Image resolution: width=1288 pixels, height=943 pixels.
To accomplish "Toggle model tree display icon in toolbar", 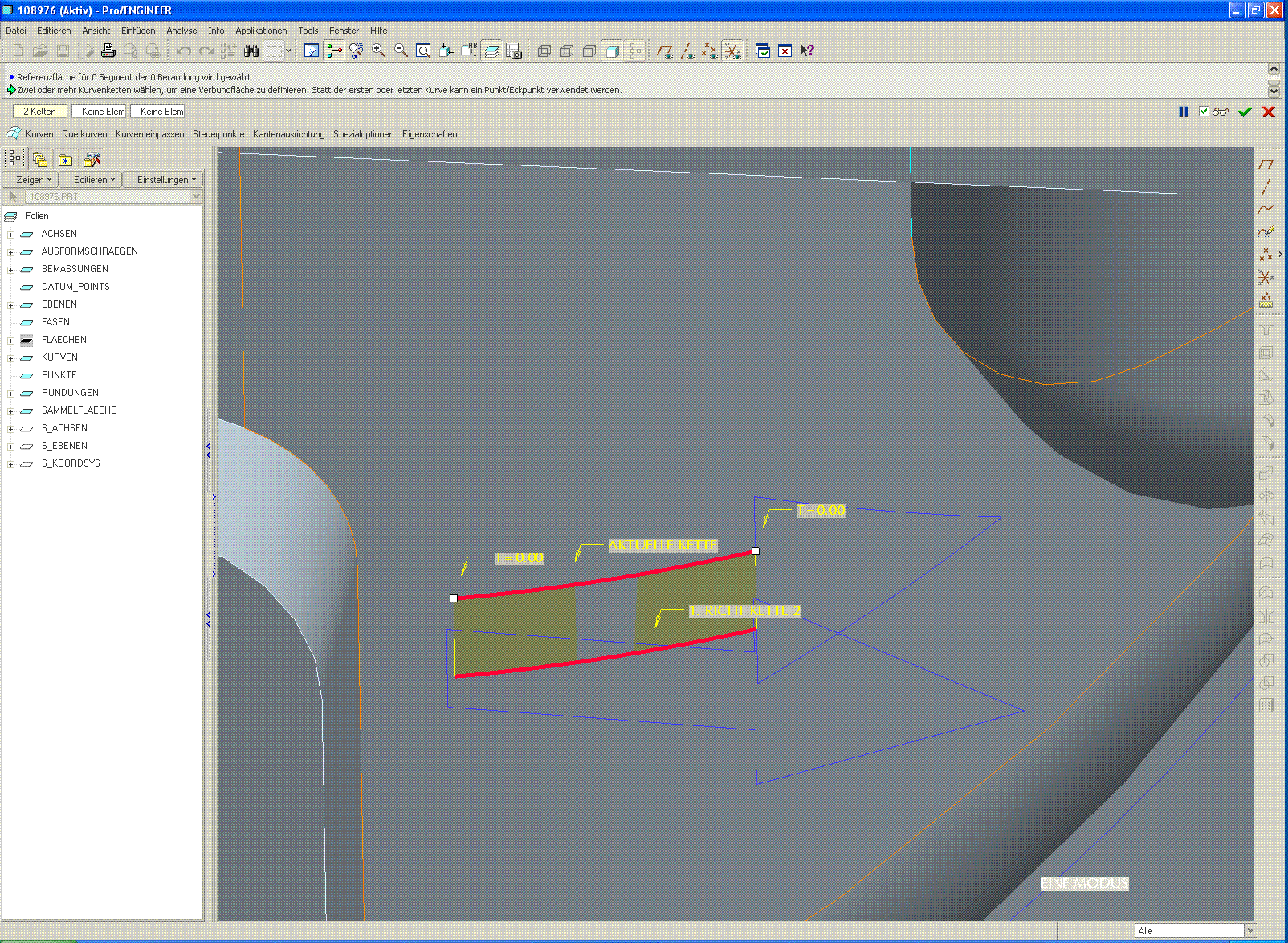I will point(634,51).
